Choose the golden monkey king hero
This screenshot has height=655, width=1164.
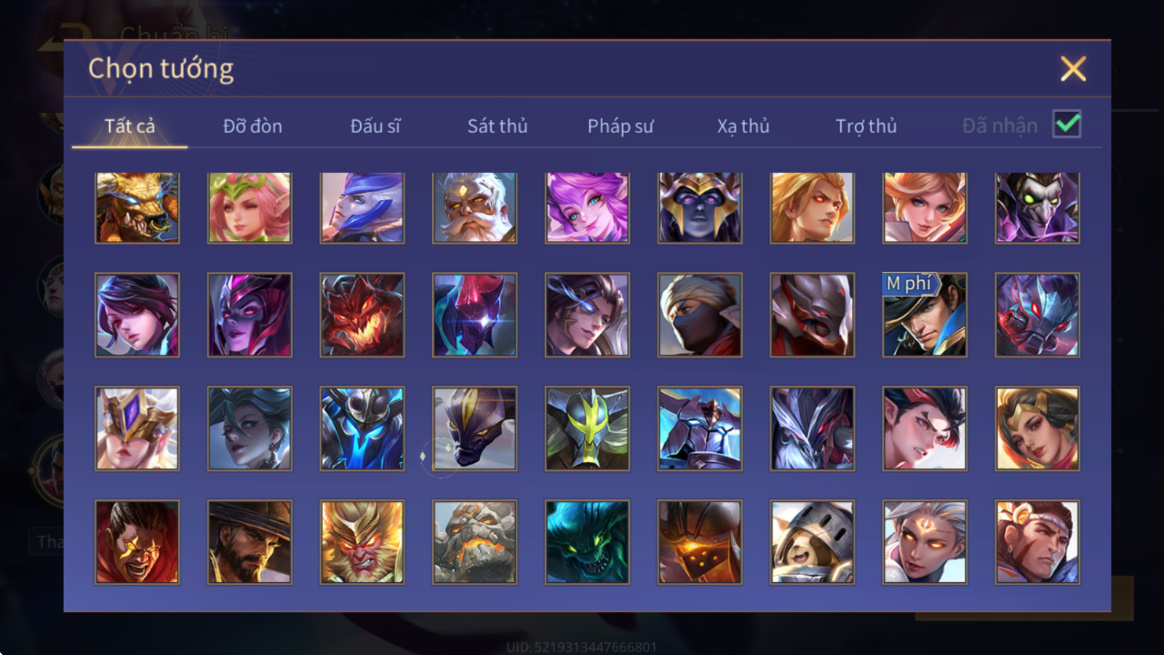tap(362, 542)
